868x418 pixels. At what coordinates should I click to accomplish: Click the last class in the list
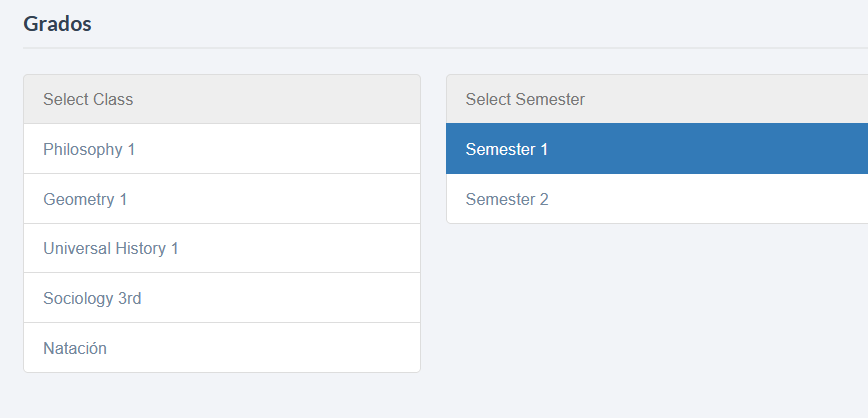(75, 348)
